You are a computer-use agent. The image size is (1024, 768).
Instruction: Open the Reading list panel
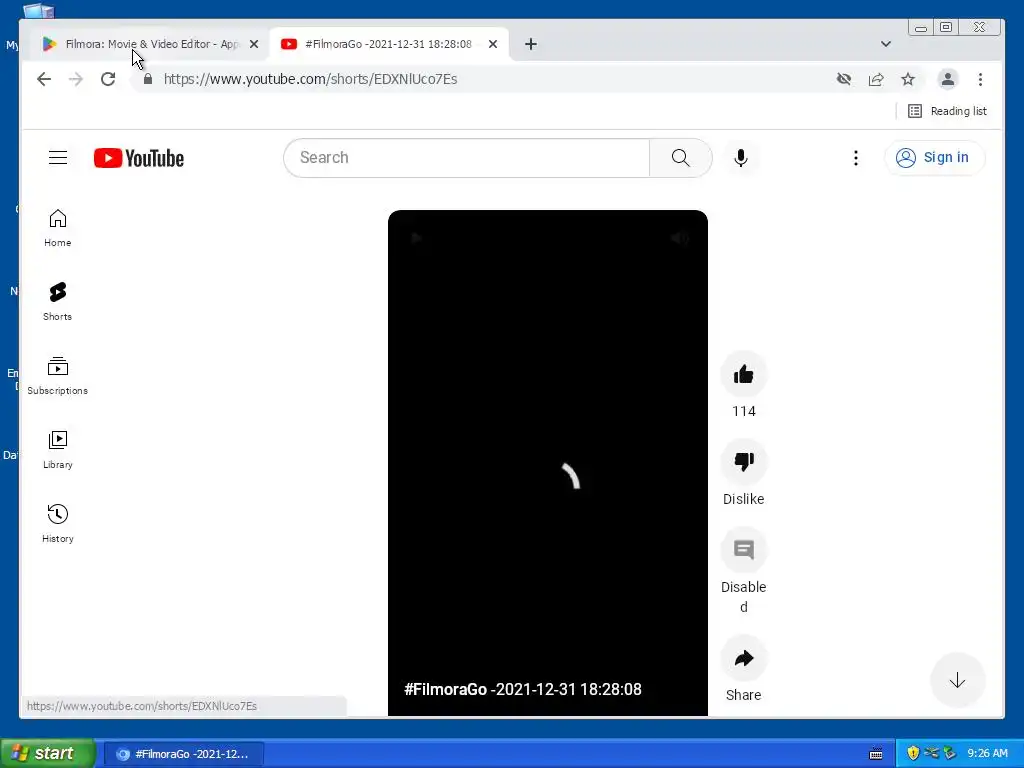click(947, 111)
